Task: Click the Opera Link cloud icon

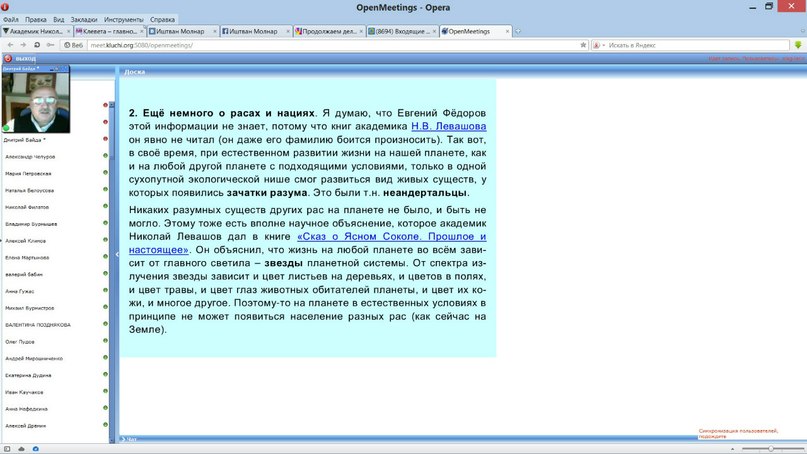Action: tap(21, 449)
